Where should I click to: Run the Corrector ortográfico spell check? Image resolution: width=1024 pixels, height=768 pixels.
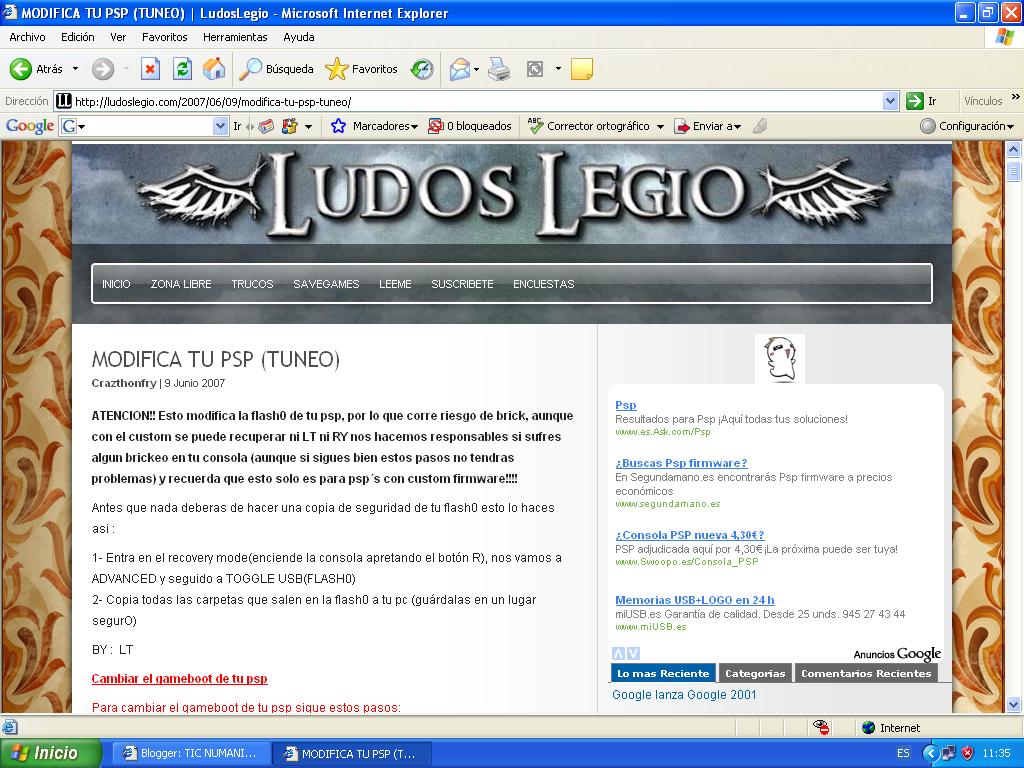(x=589, y=126)
